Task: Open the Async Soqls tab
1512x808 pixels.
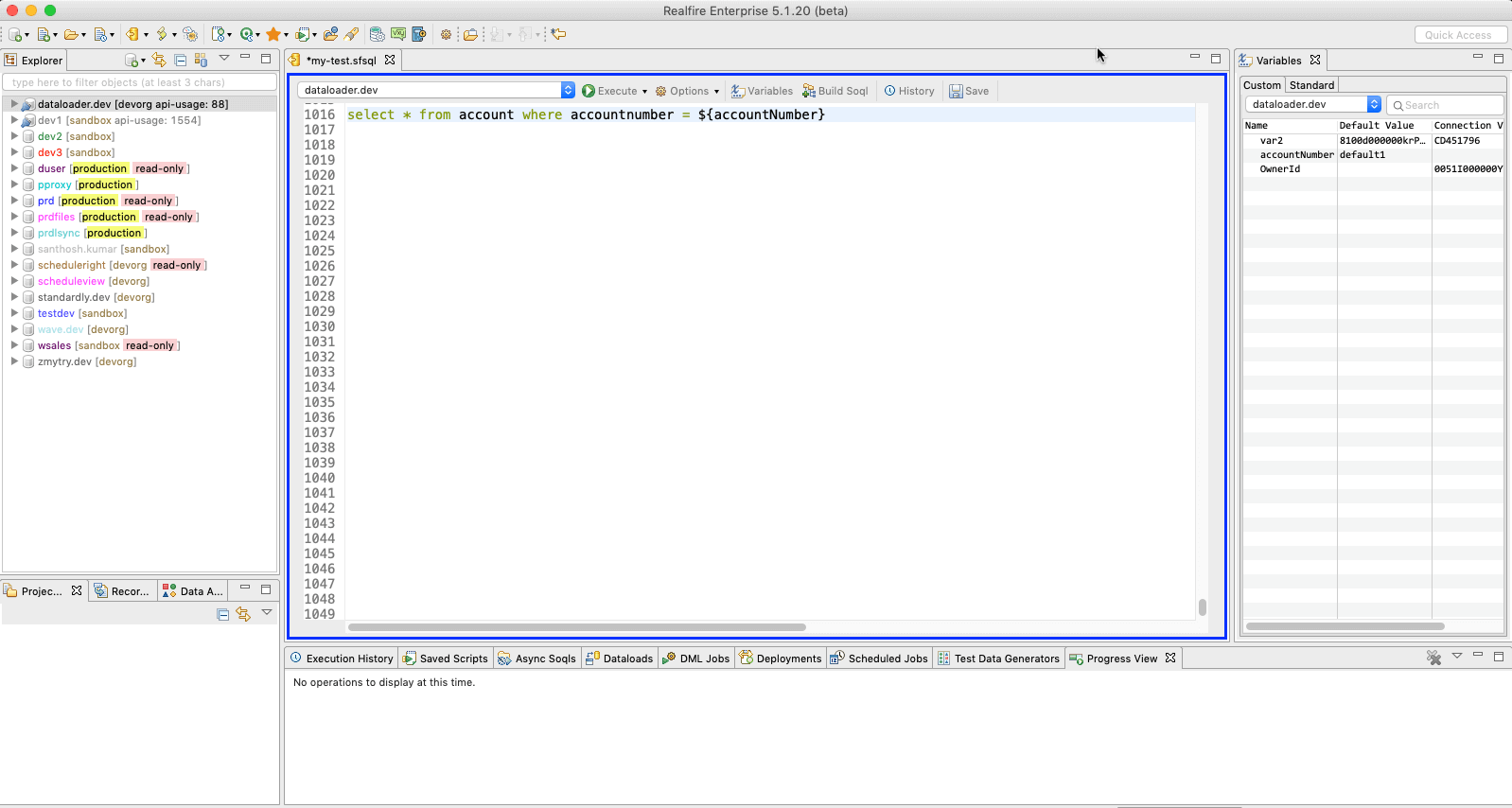Action: 536,659
